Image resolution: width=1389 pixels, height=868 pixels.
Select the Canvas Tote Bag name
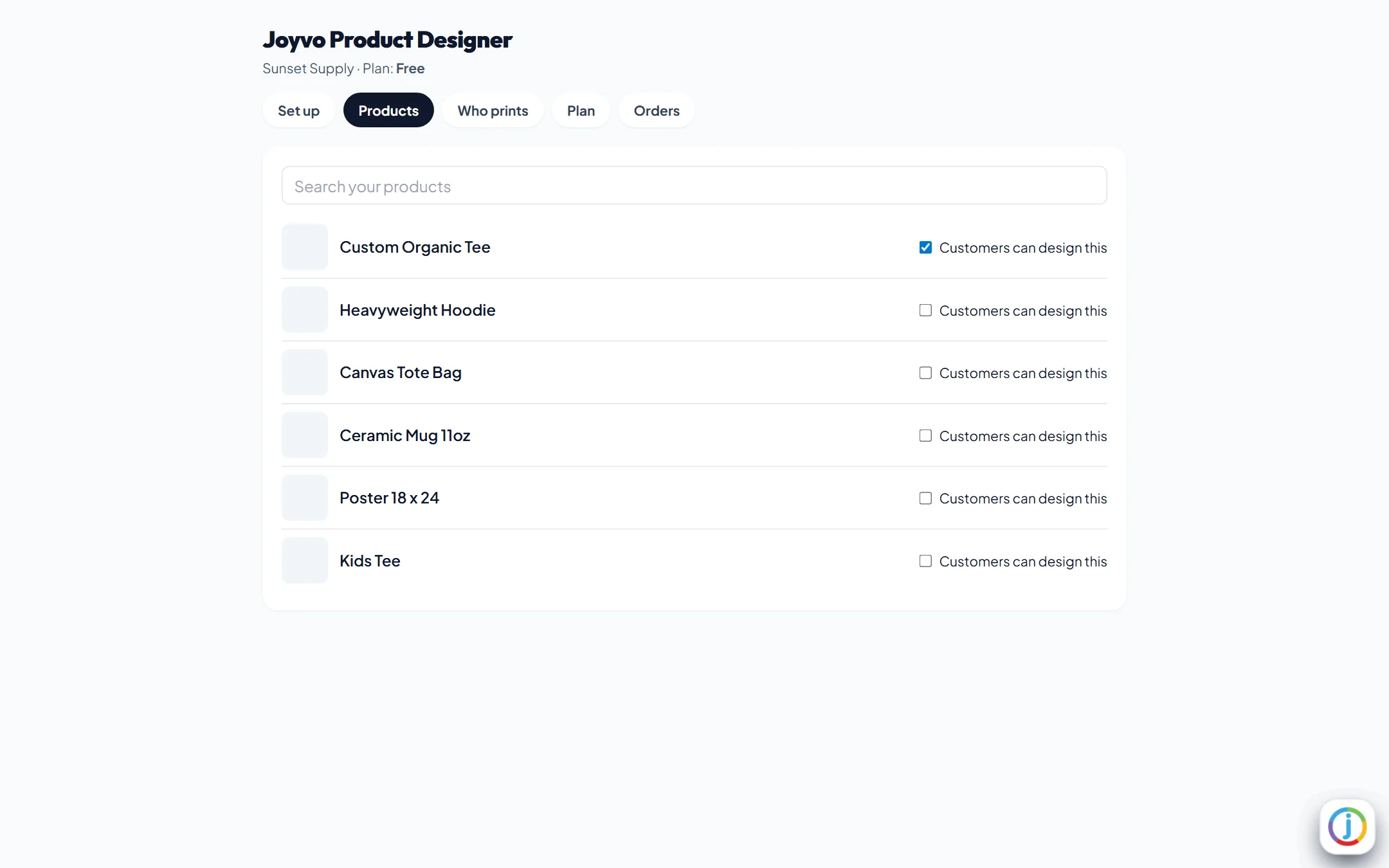coord(401,373)
